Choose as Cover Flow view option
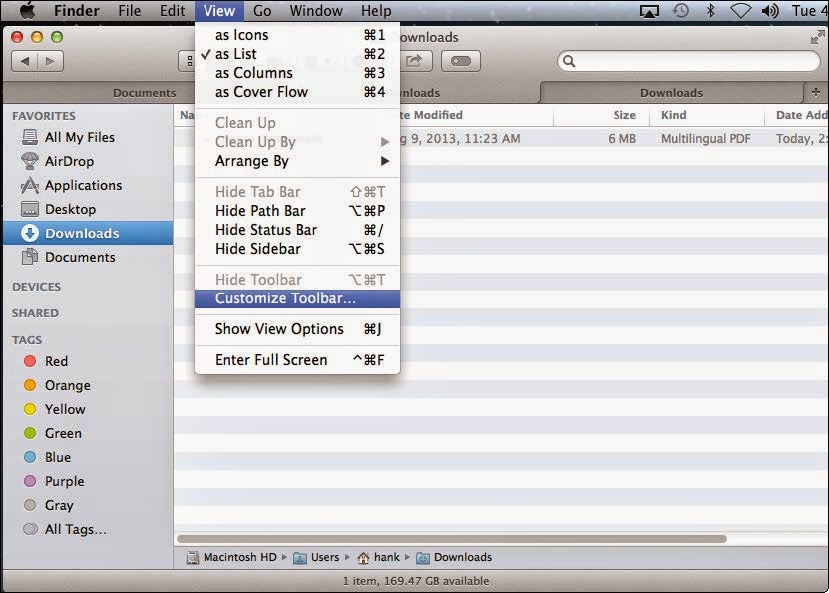 [x=297, y=92]
